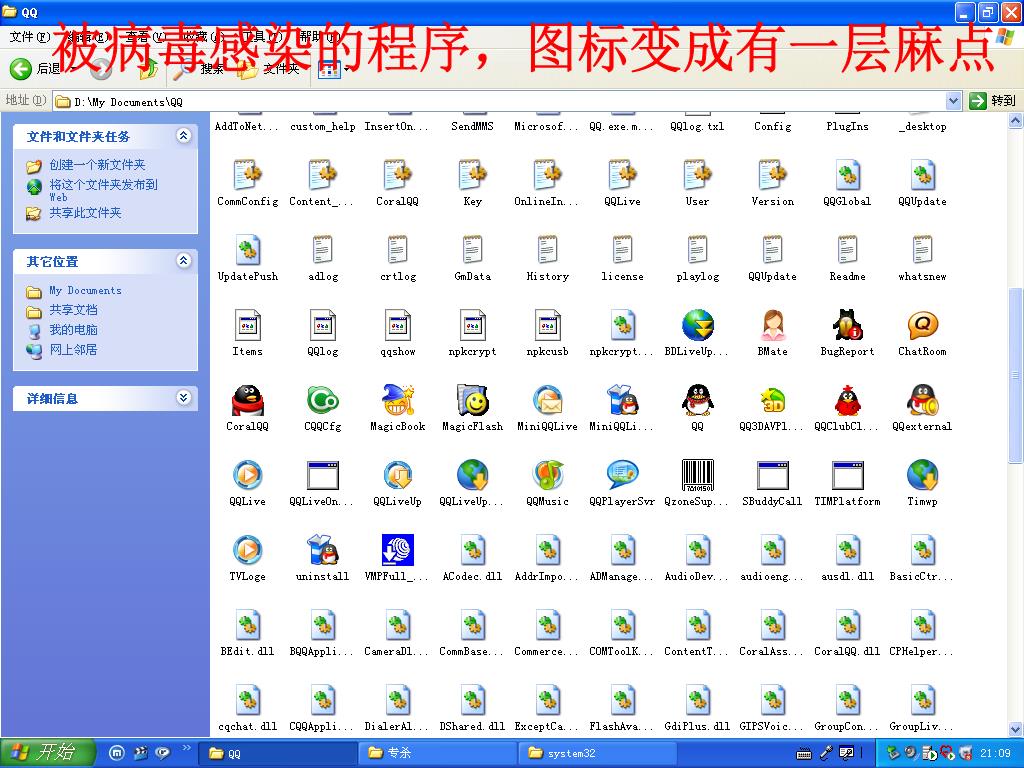
Task: Select the UpdatePush file icon
Action: click(x=248, y=249)
